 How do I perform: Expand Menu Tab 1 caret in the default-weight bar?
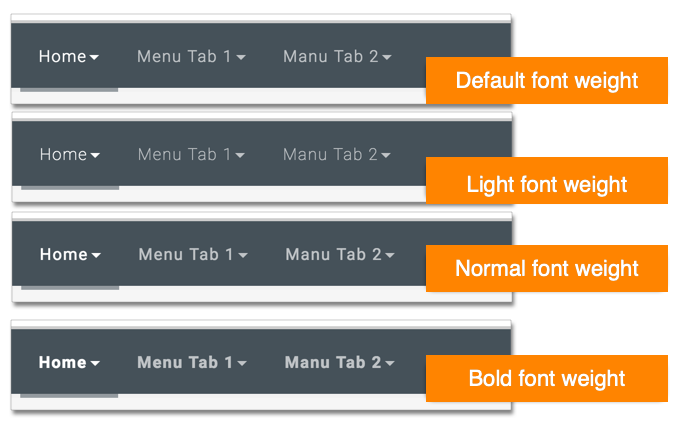coord(241,58)
